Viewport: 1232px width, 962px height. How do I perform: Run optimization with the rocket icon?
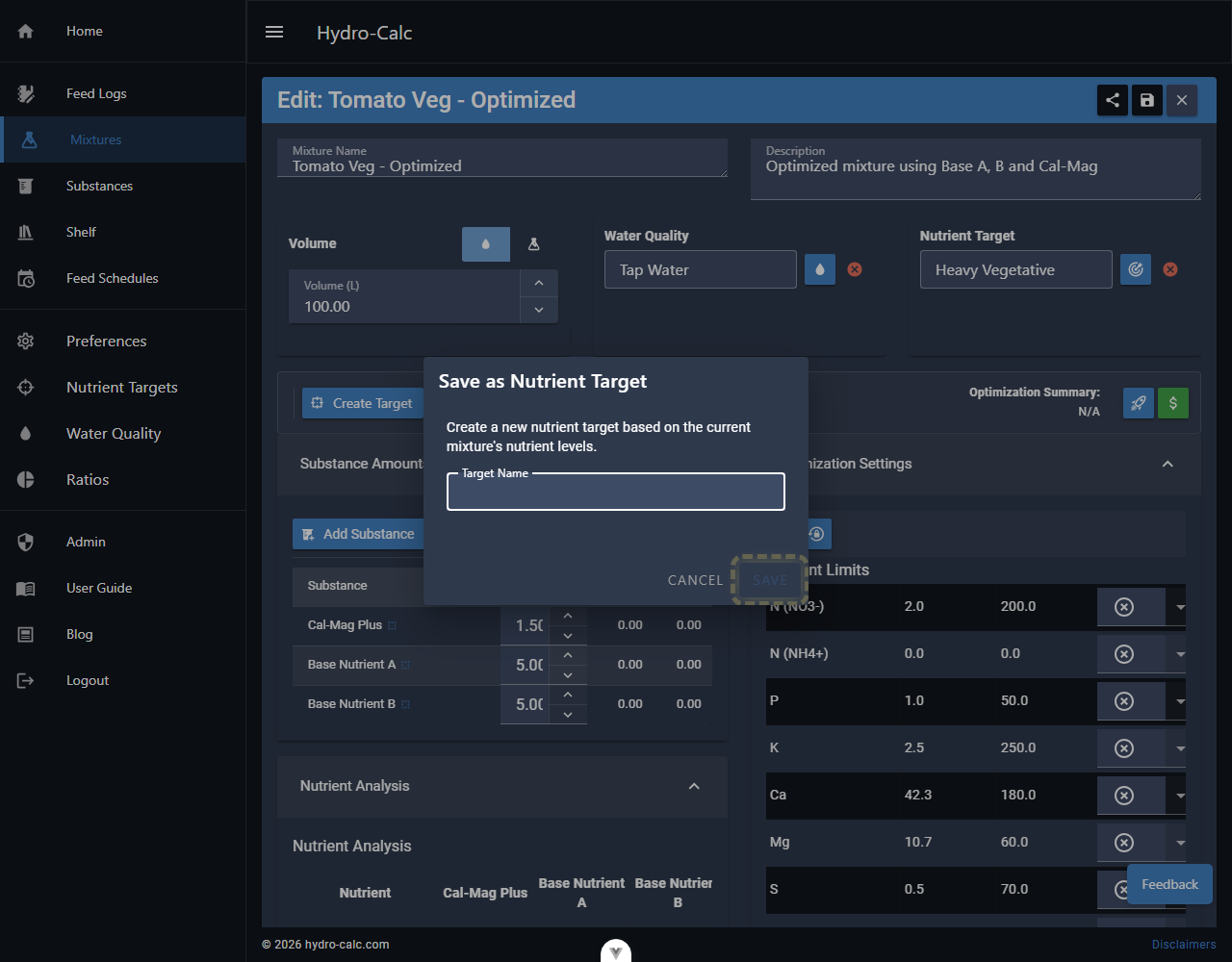point(1139,403)
